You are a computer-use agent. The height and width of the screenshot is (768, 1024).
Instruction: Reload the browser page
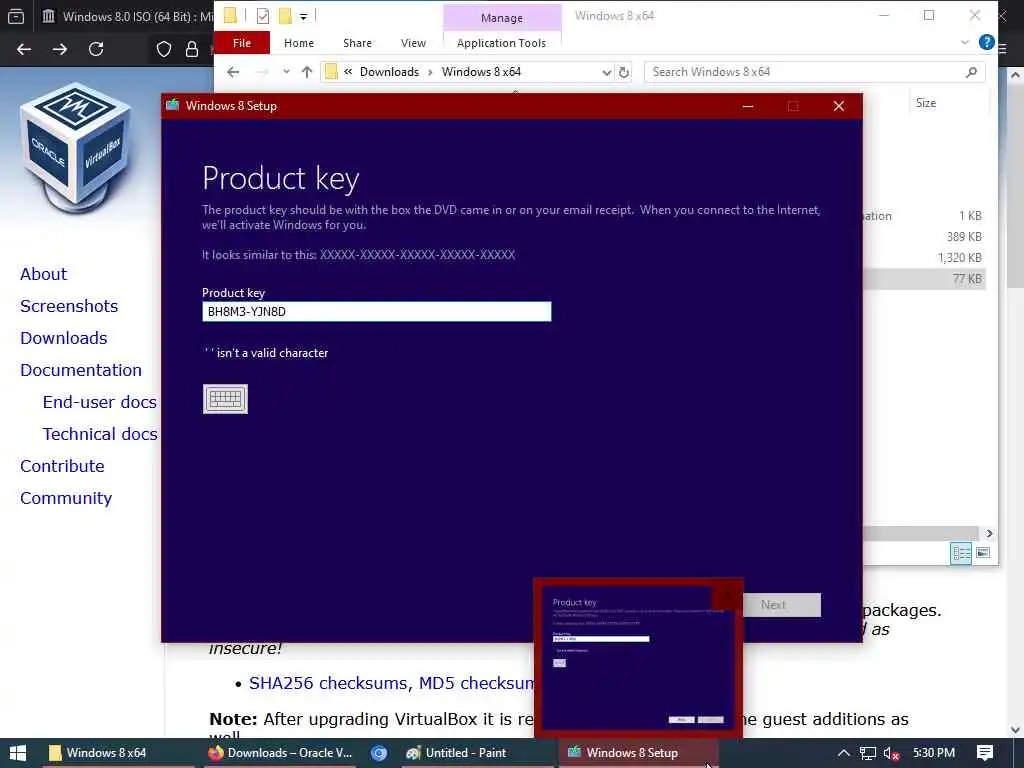point(96,49)
